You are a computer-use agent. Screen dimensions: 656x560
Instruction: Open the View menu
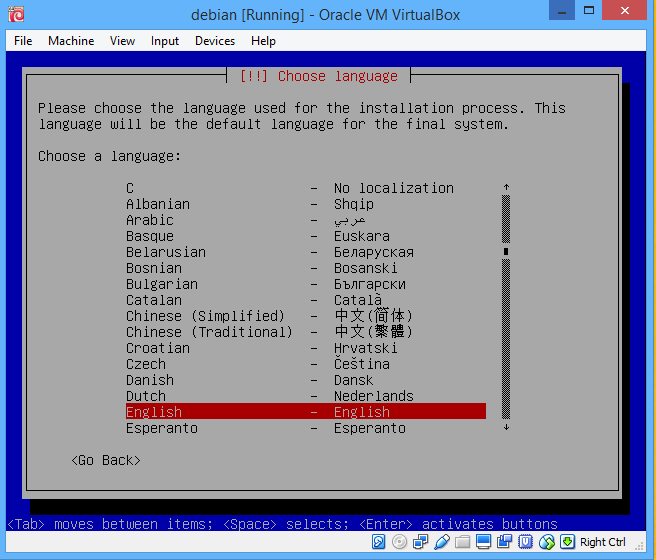[122, 41]
